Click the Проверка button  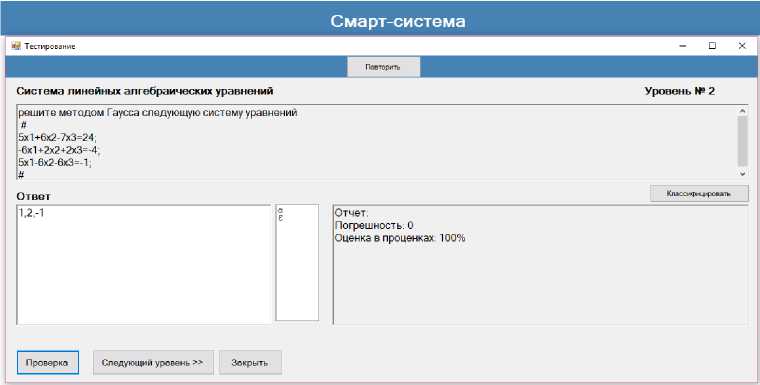point(48,363)
